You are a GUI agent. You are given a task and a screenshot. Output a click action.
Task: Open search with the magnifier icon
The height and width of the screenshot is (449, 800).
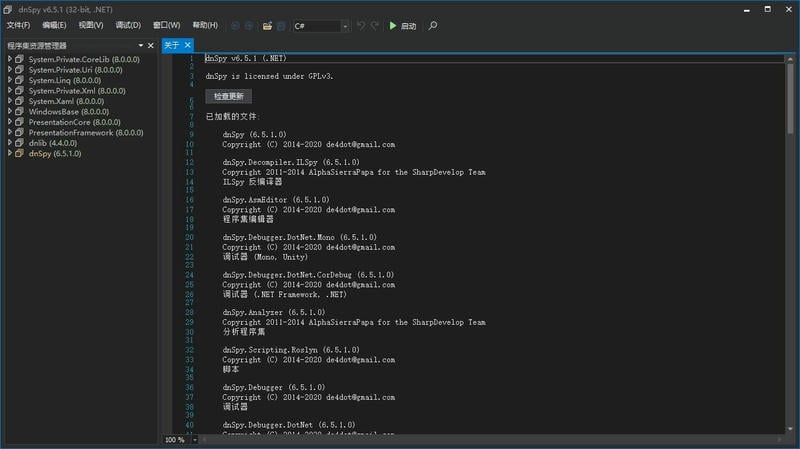point(433,26)
